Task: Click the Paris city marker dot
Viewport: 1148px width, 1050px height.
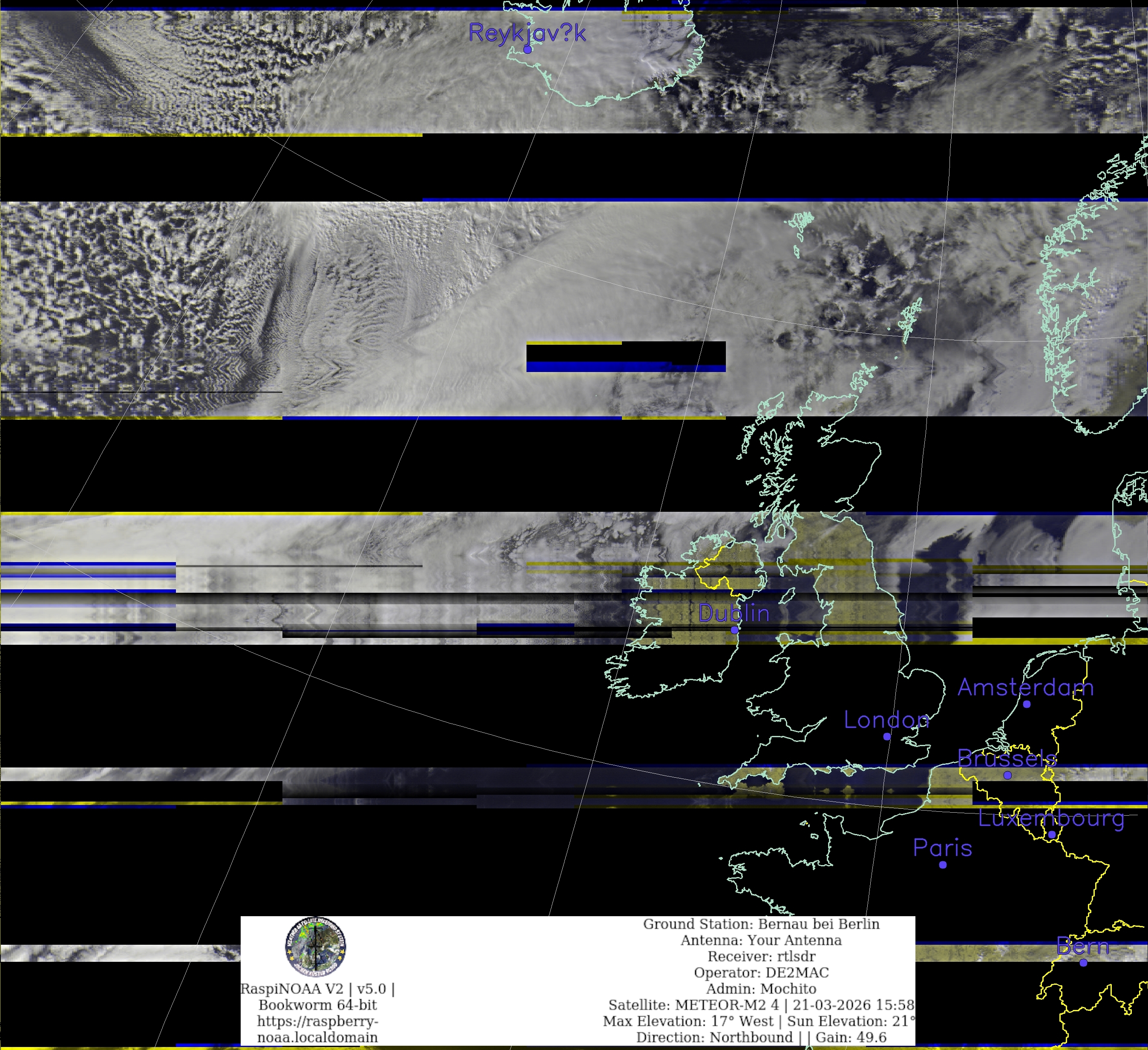Action: click(x=943, y=865)
